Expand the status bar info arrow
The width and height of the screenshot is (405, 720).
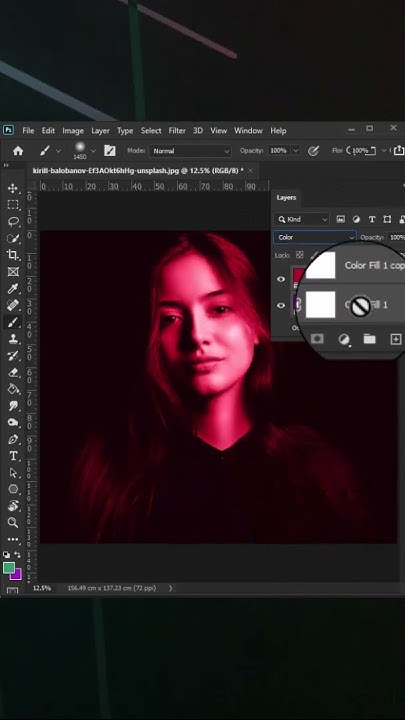[170, 588]
